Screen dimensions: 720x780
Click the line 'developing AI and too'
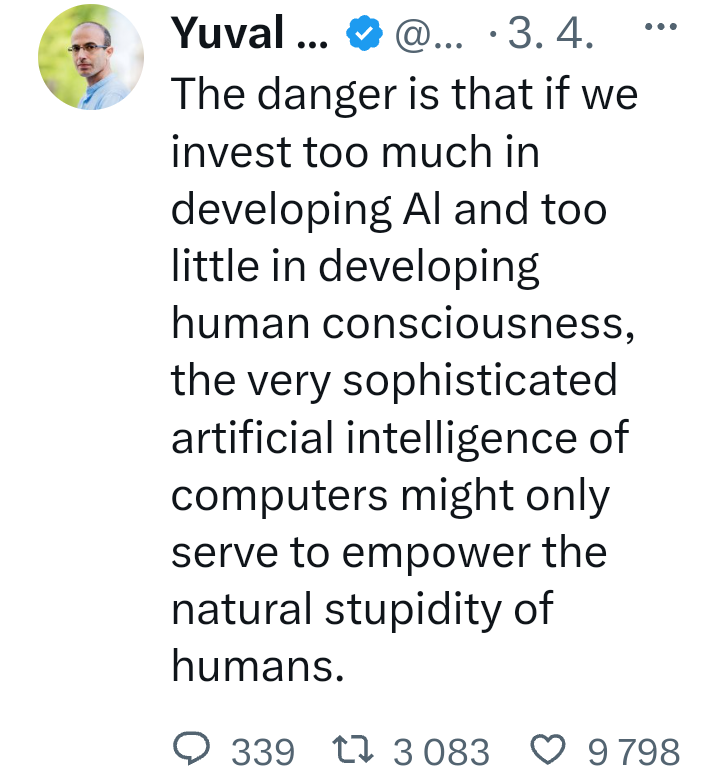coord(389,209)
